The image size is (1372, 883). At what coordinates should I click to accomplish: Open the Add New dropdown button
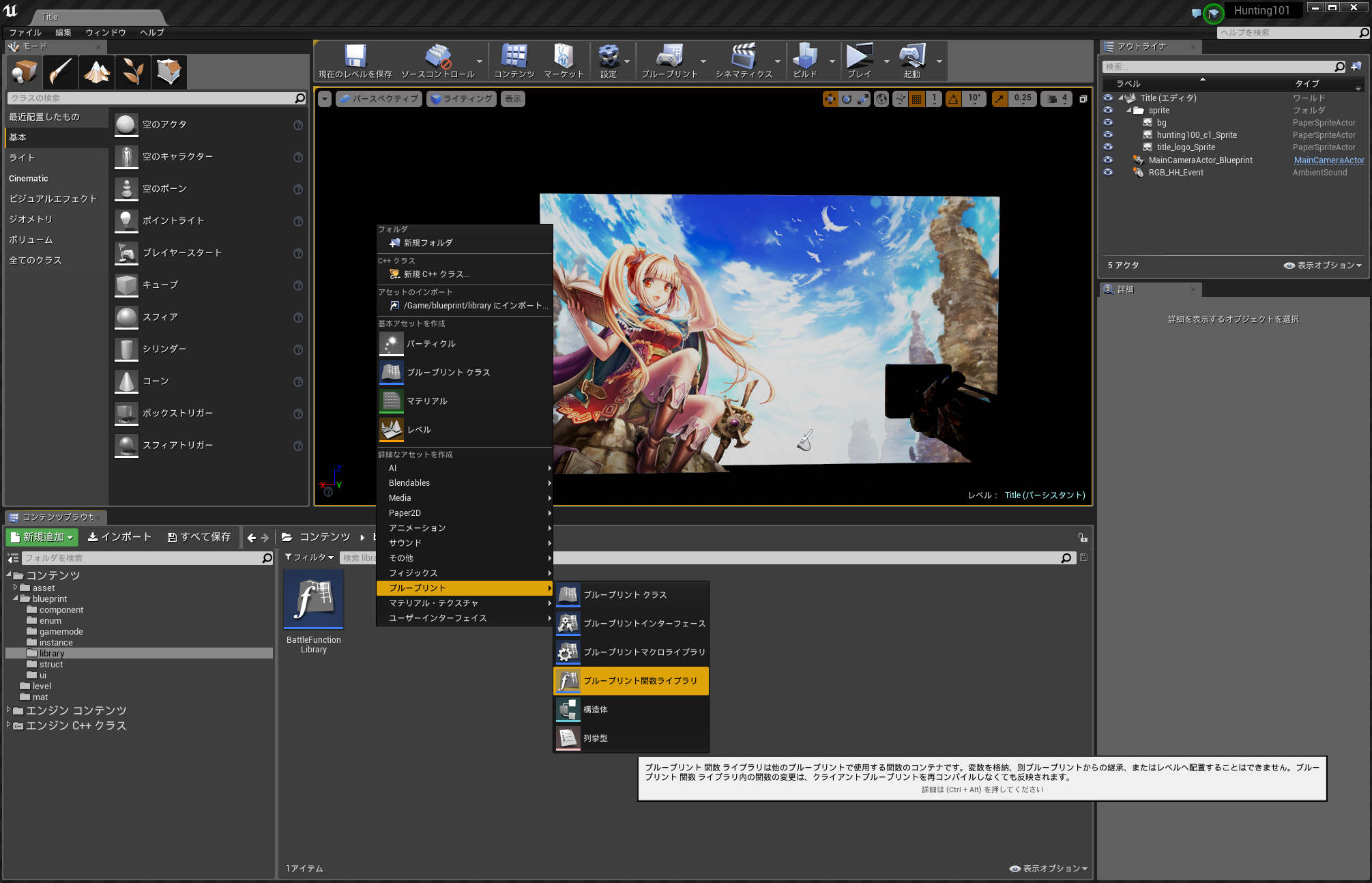42,538
